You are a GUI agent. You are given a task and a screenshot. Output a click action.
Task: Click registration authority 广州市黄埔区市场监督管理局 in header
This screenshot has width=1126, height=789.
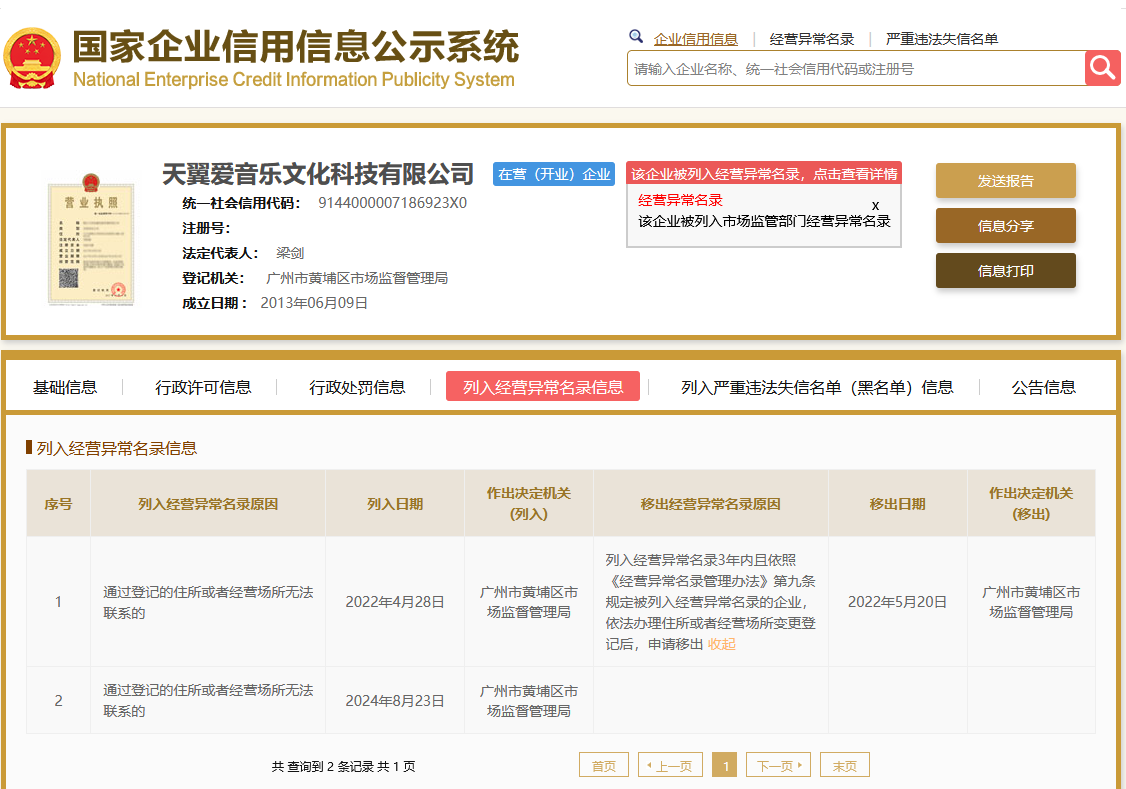[x=357, y=278]
